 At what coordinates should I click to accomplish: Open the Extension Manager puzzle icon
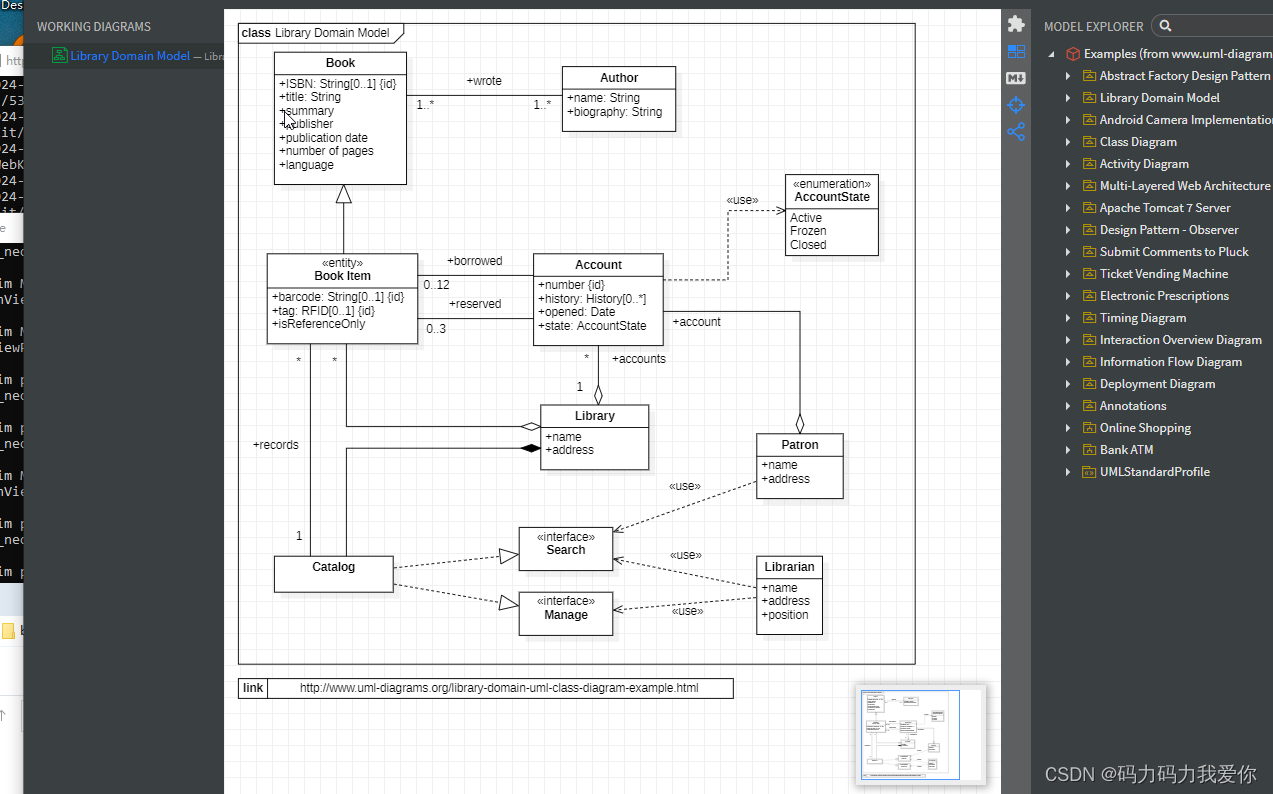pos(1016,24)
